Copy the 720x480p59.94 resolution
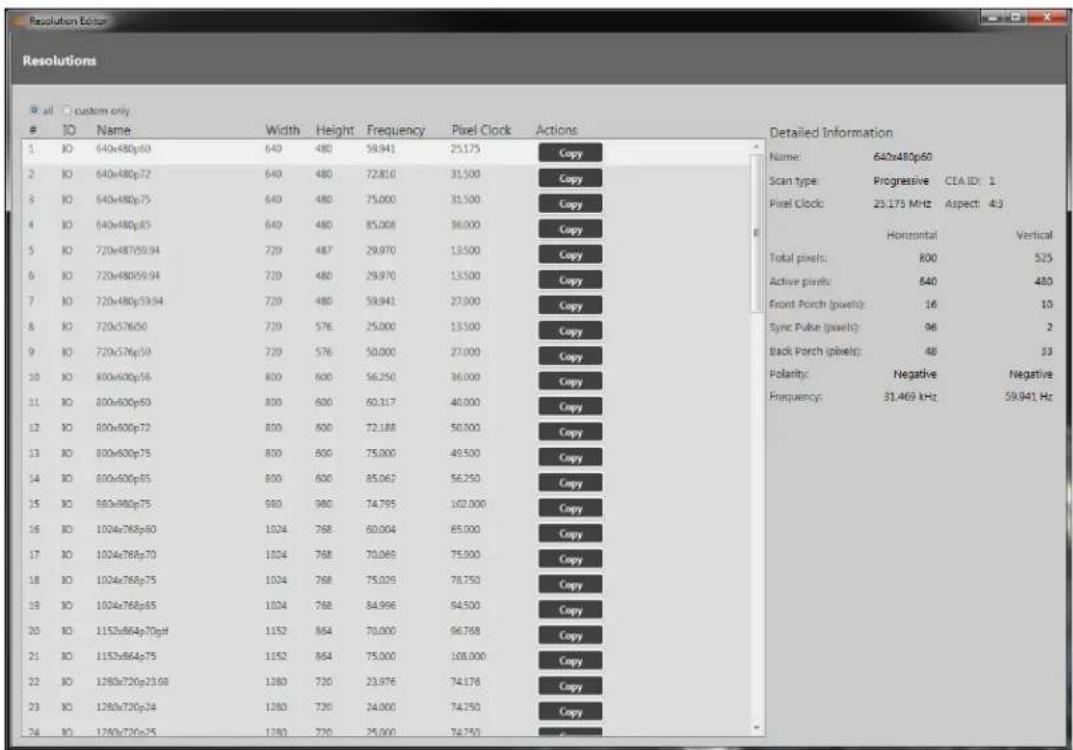The width and height of the screenshot is (1073, 750). pos(570,305)
